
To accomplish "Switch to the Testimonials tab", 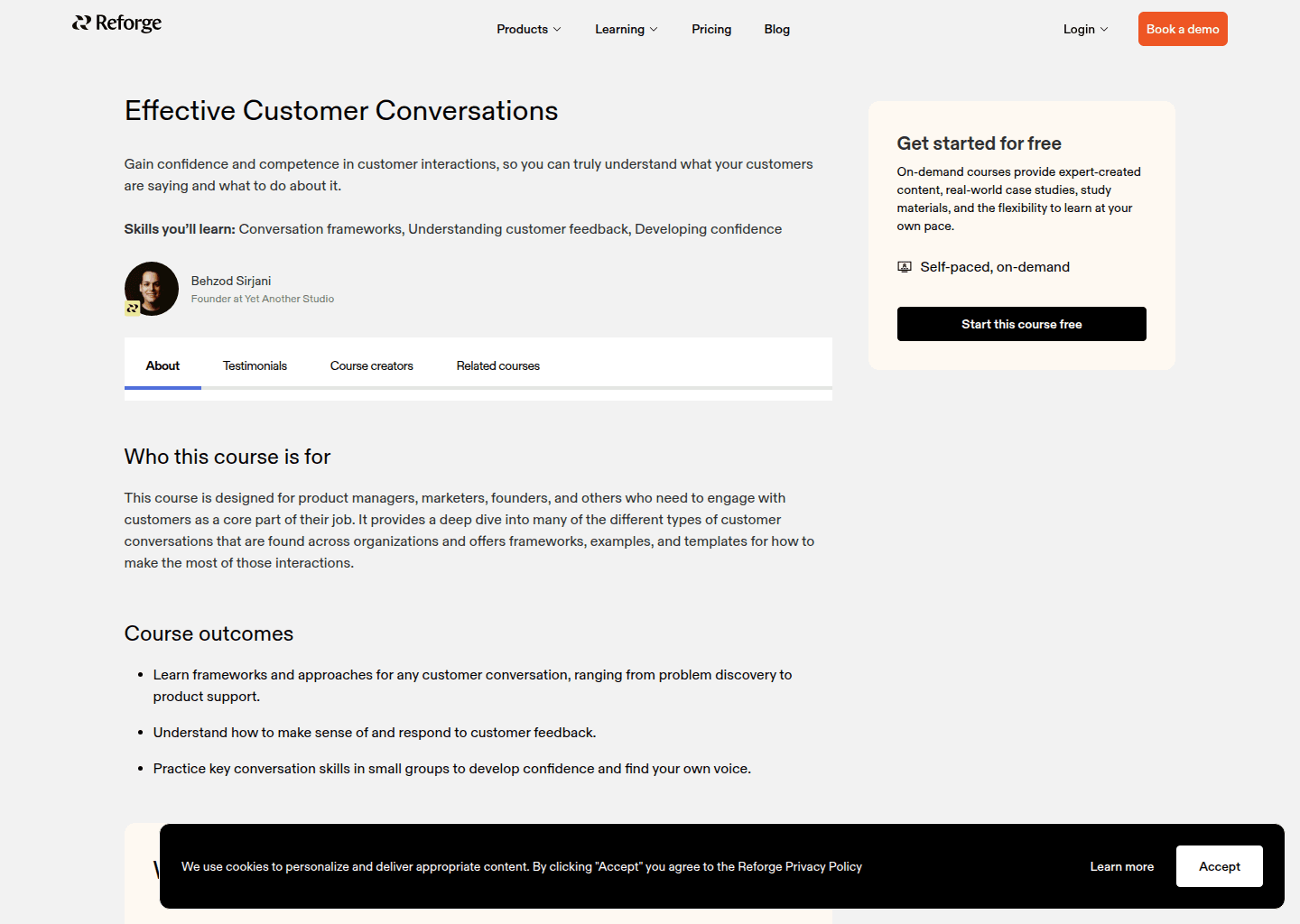I will coord(255,365).
